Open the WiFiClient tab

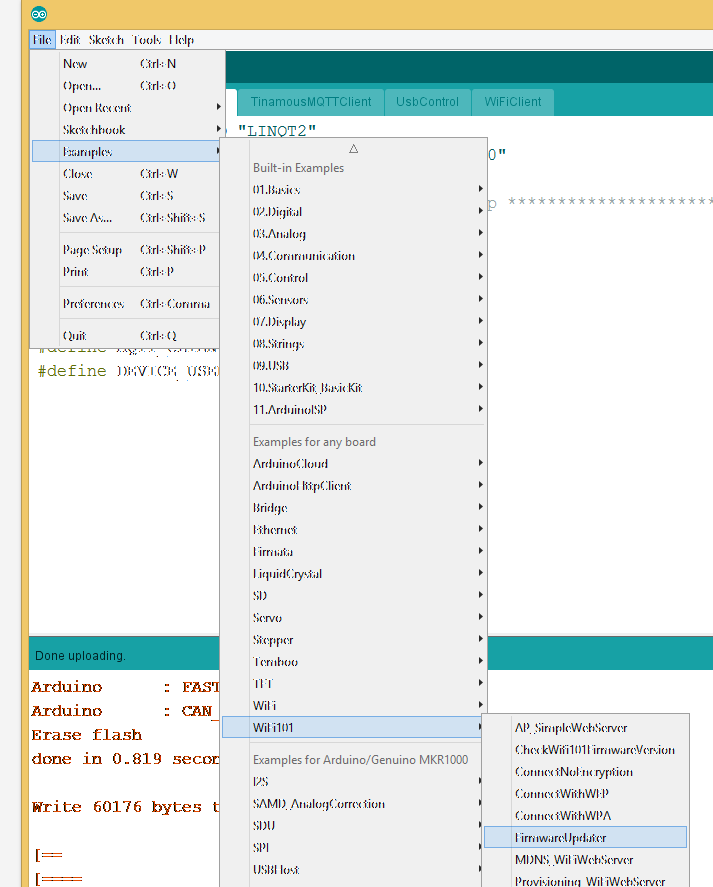click(x=512, y=102)
